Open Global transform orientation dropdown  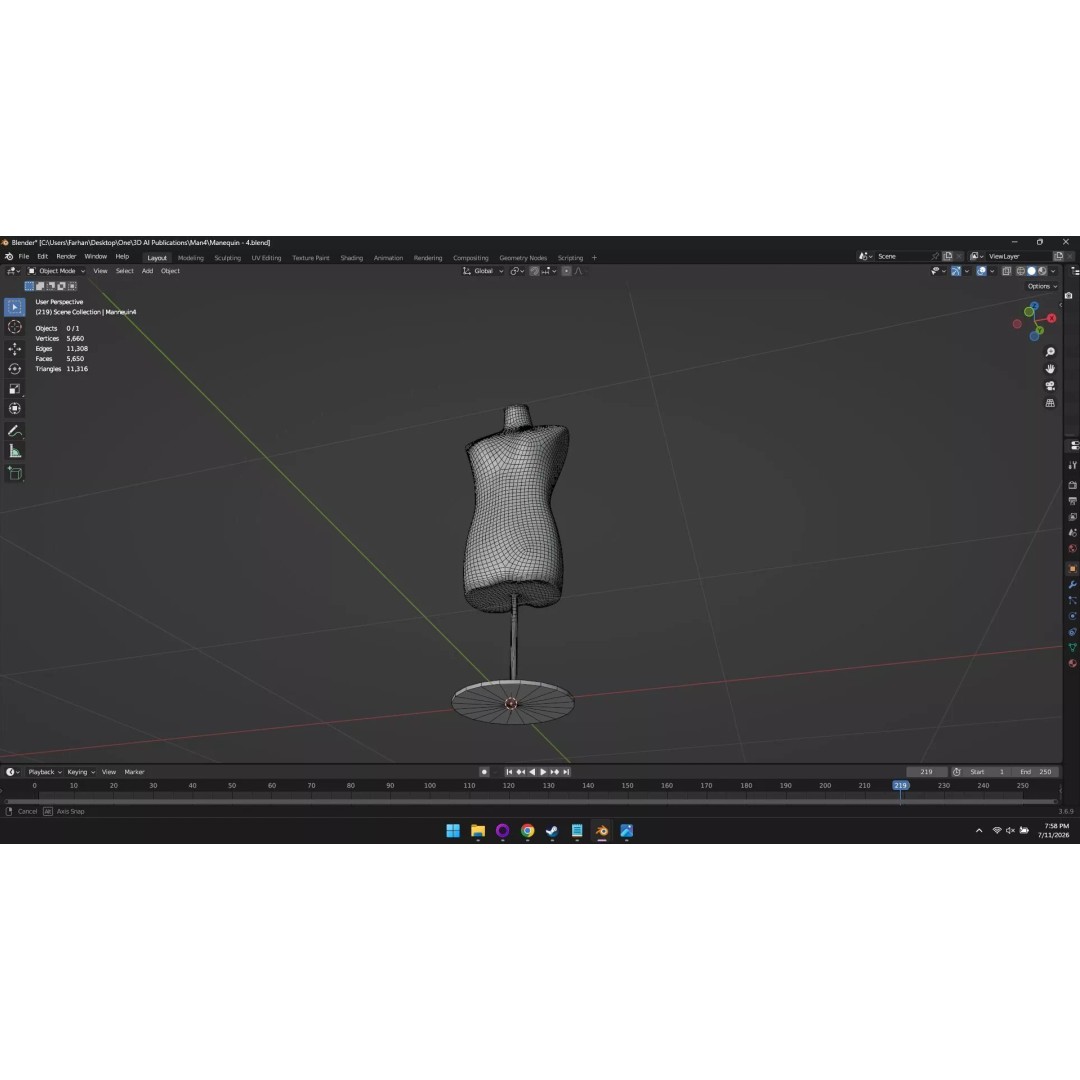[483, 271]
